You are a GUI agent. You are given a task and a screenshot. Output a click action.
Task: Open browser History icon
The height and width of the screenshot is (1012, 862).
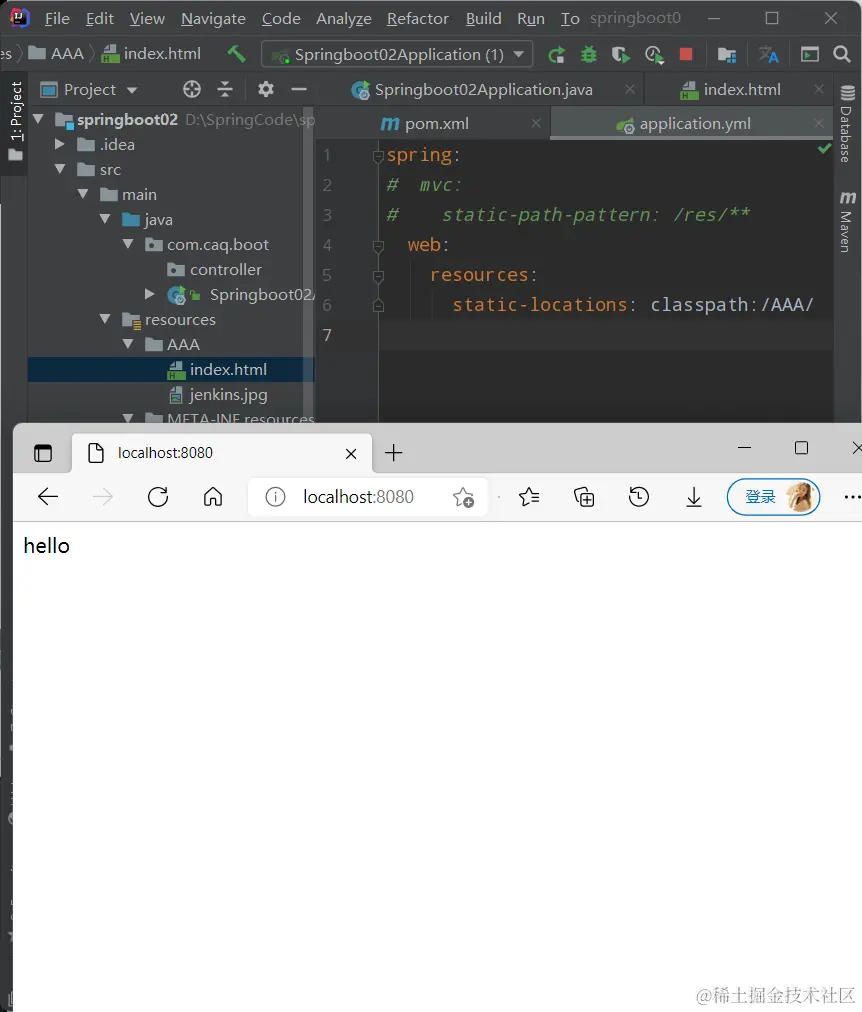pyautogui.click(x=639, y=497)
